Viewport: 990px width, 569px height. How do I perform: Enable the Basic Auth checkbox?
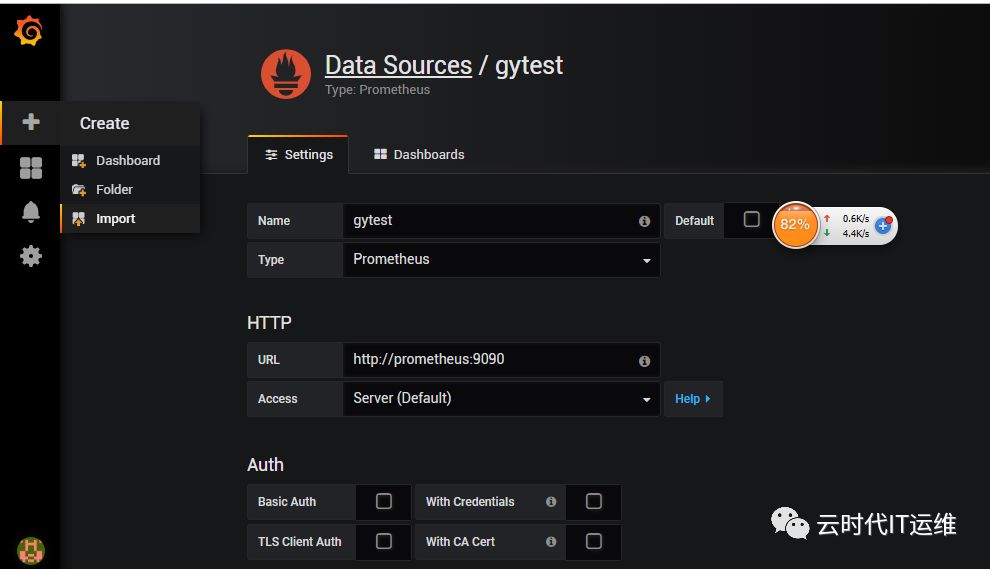pos(384,502)
